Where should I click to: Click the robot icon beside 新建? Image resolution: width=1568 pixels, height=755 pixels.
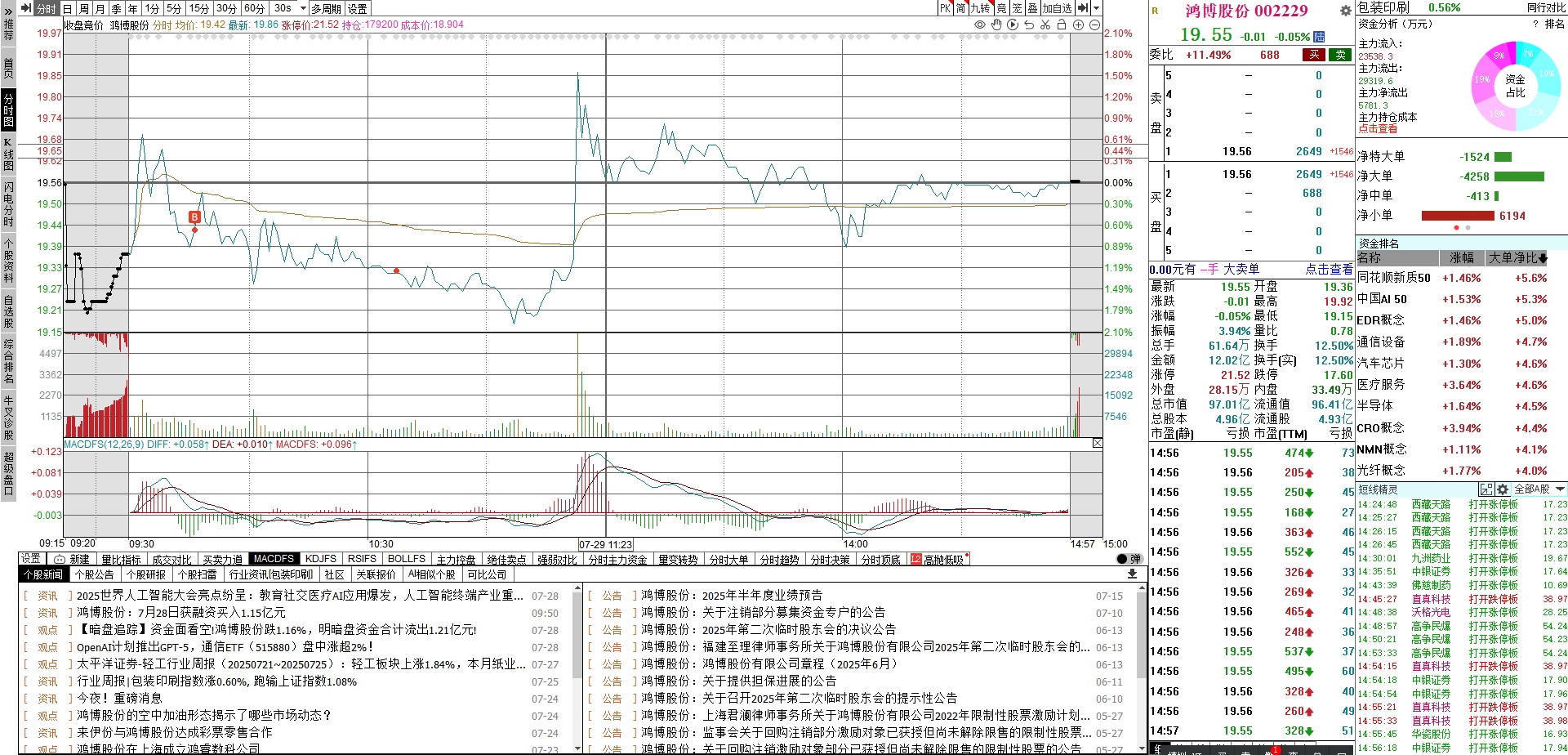pyautogui.click(x=59, y=560)
